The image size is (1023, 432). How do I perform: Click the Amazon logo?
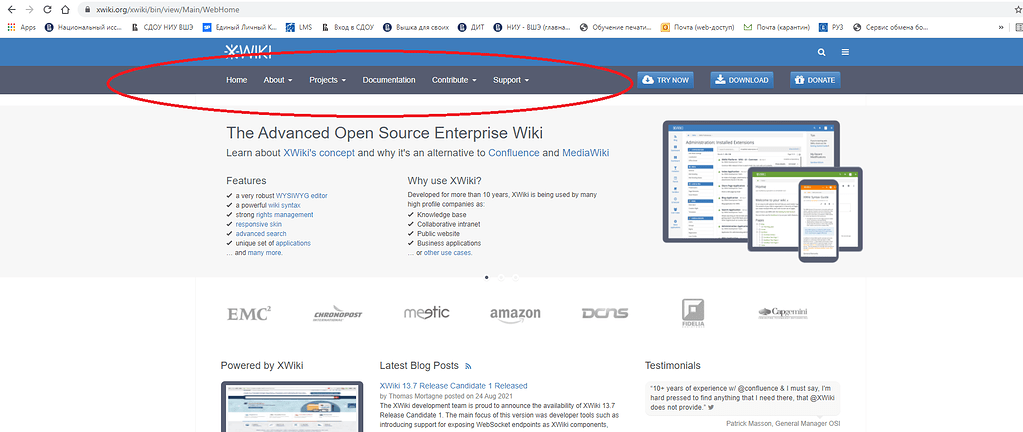[515, 314]
